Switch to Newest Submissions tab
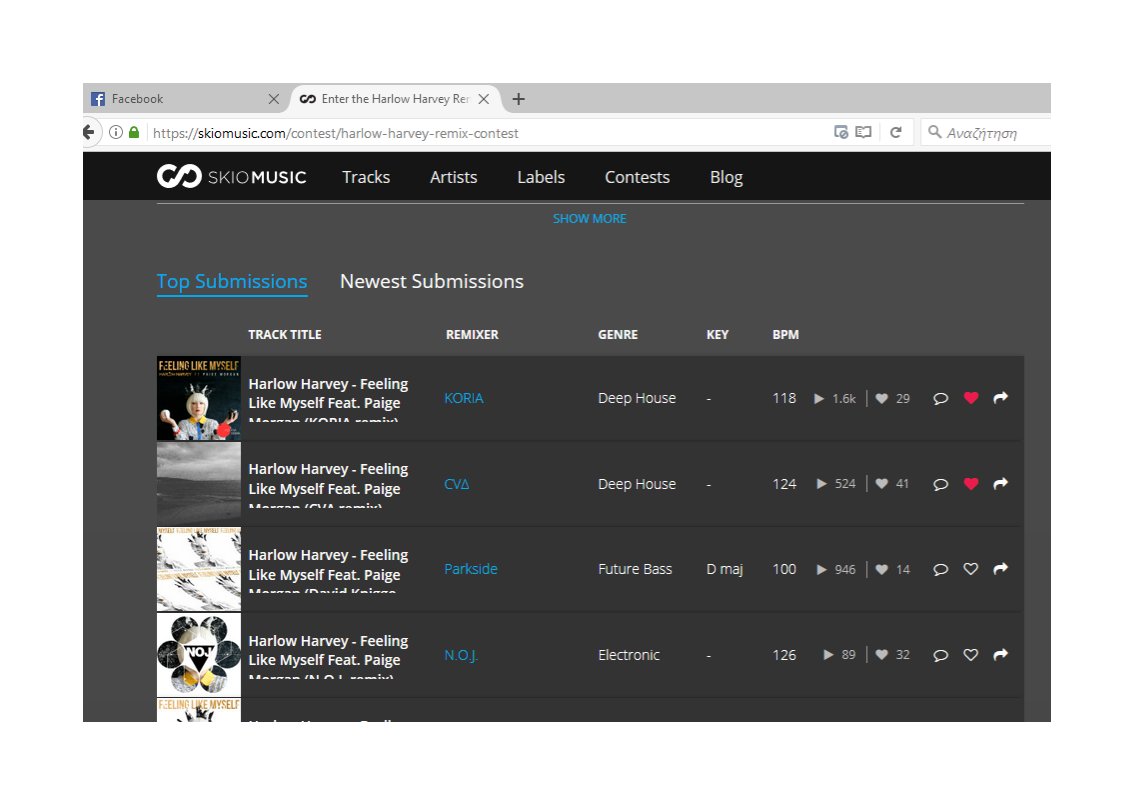Viewport: 1122px width, 793px height. click(431, 281)
